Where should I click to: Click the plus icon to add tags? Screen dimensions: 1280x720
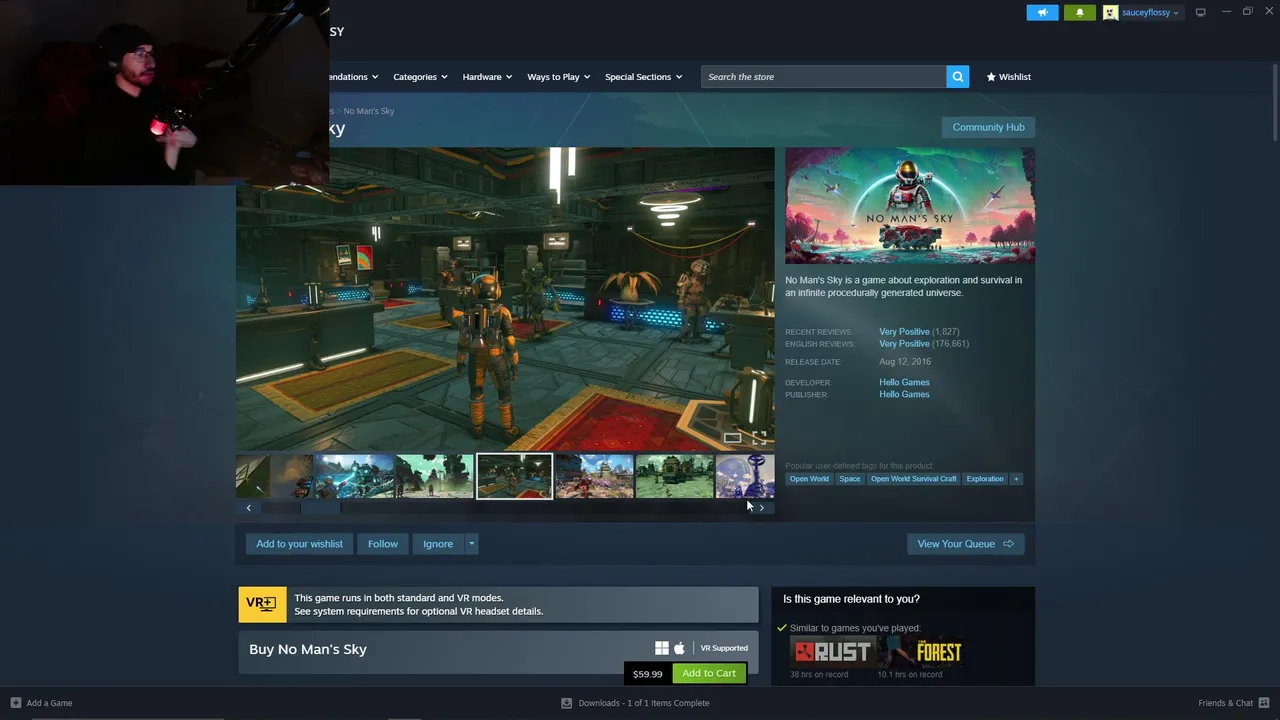click(1016, 479)
